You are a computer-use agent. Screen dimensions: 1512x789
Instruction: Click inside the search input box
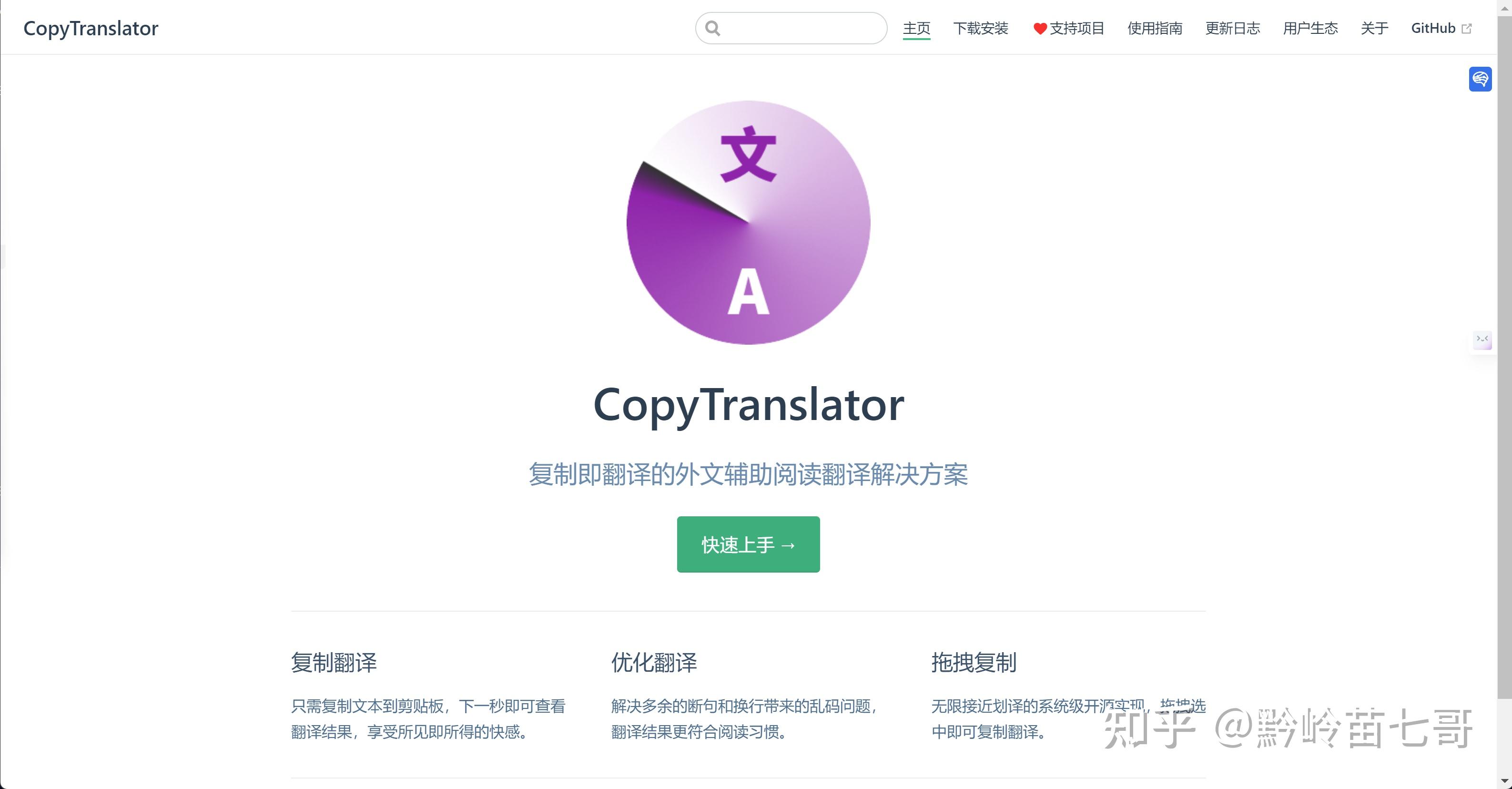click(x=792, y=28)
